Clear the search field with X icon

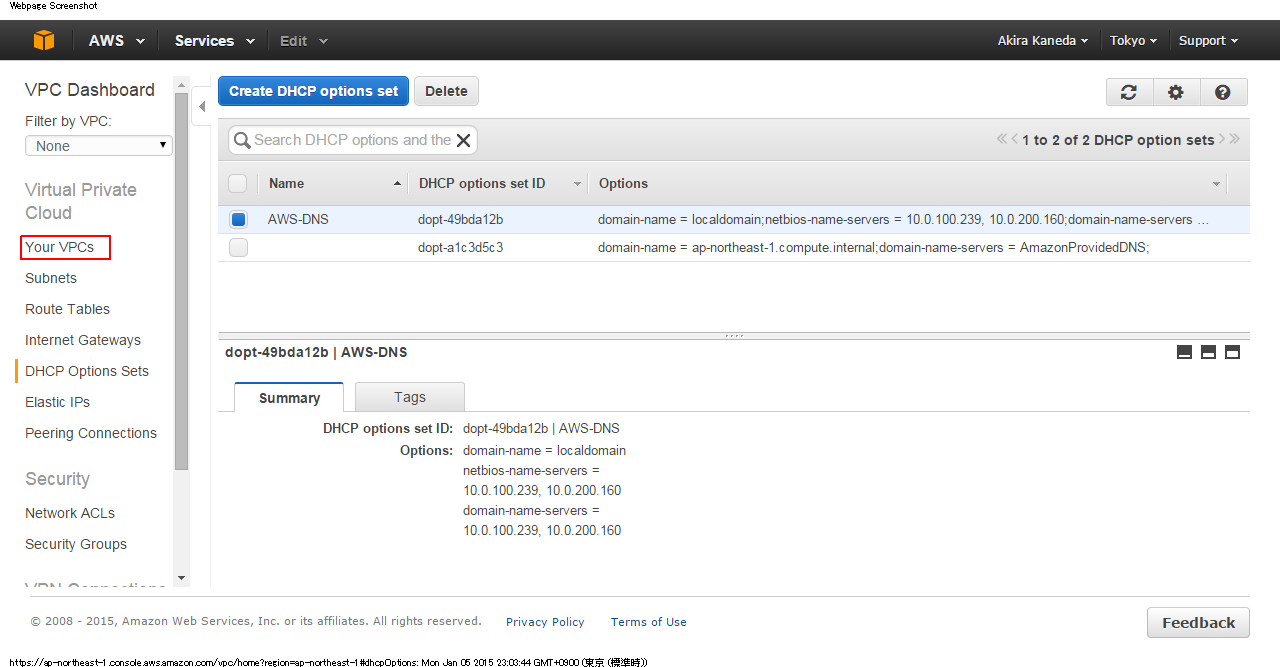coord(463,141)
